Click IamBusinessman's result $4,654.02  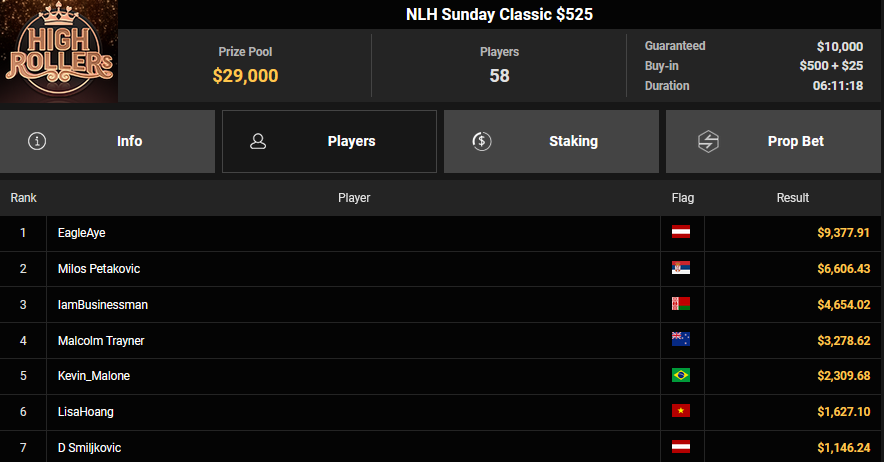point(843,305)
